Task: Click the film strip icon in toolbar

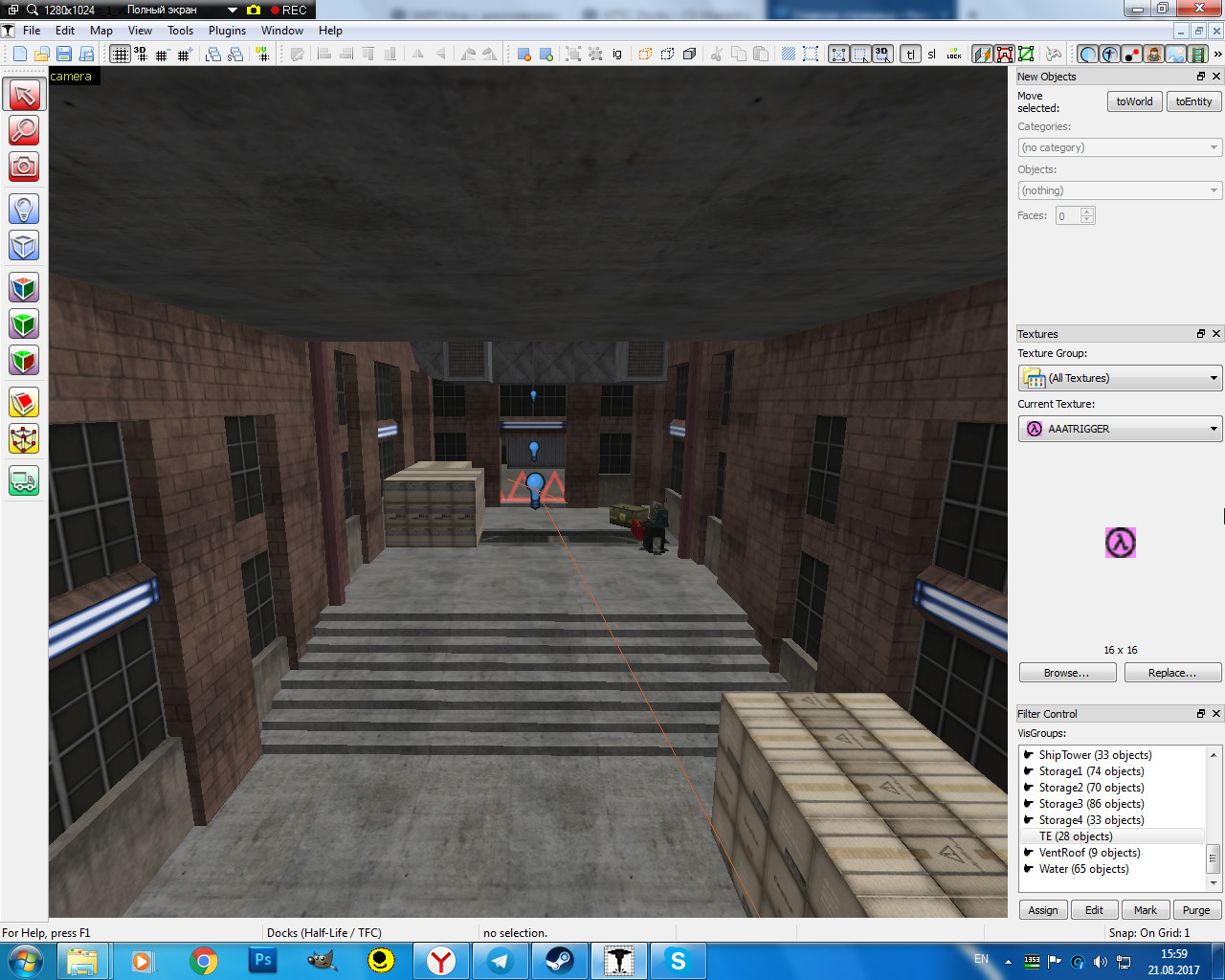Action: coord(1197,54)
